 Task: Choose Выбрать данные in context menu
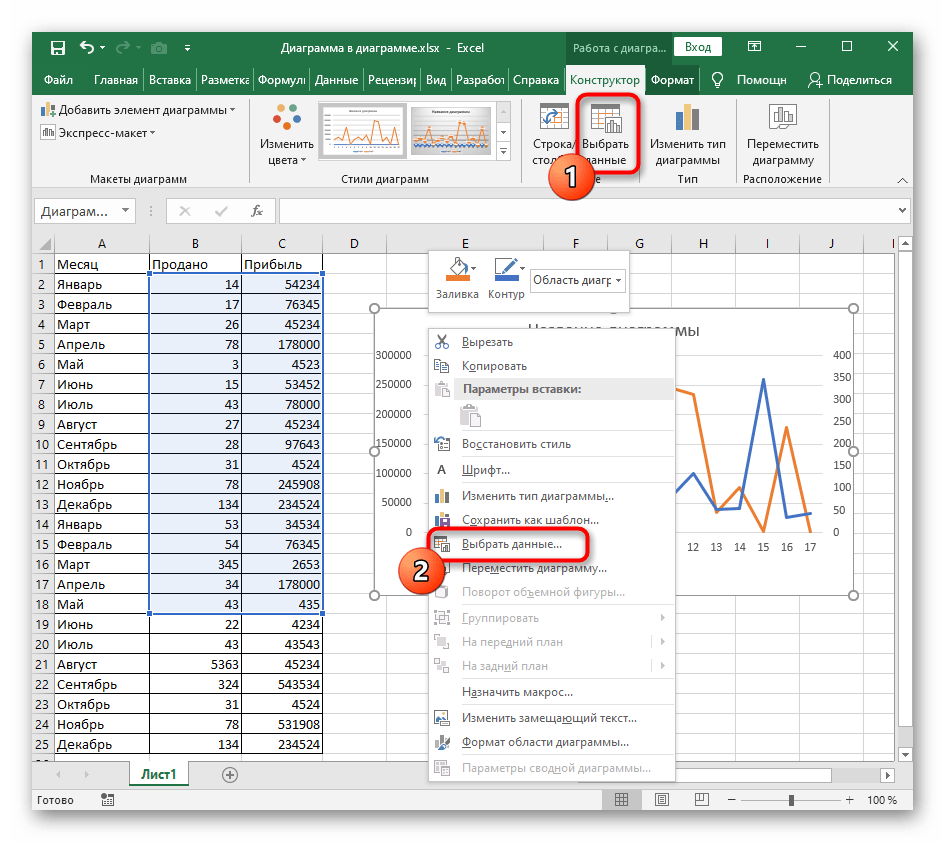[511, 545]
